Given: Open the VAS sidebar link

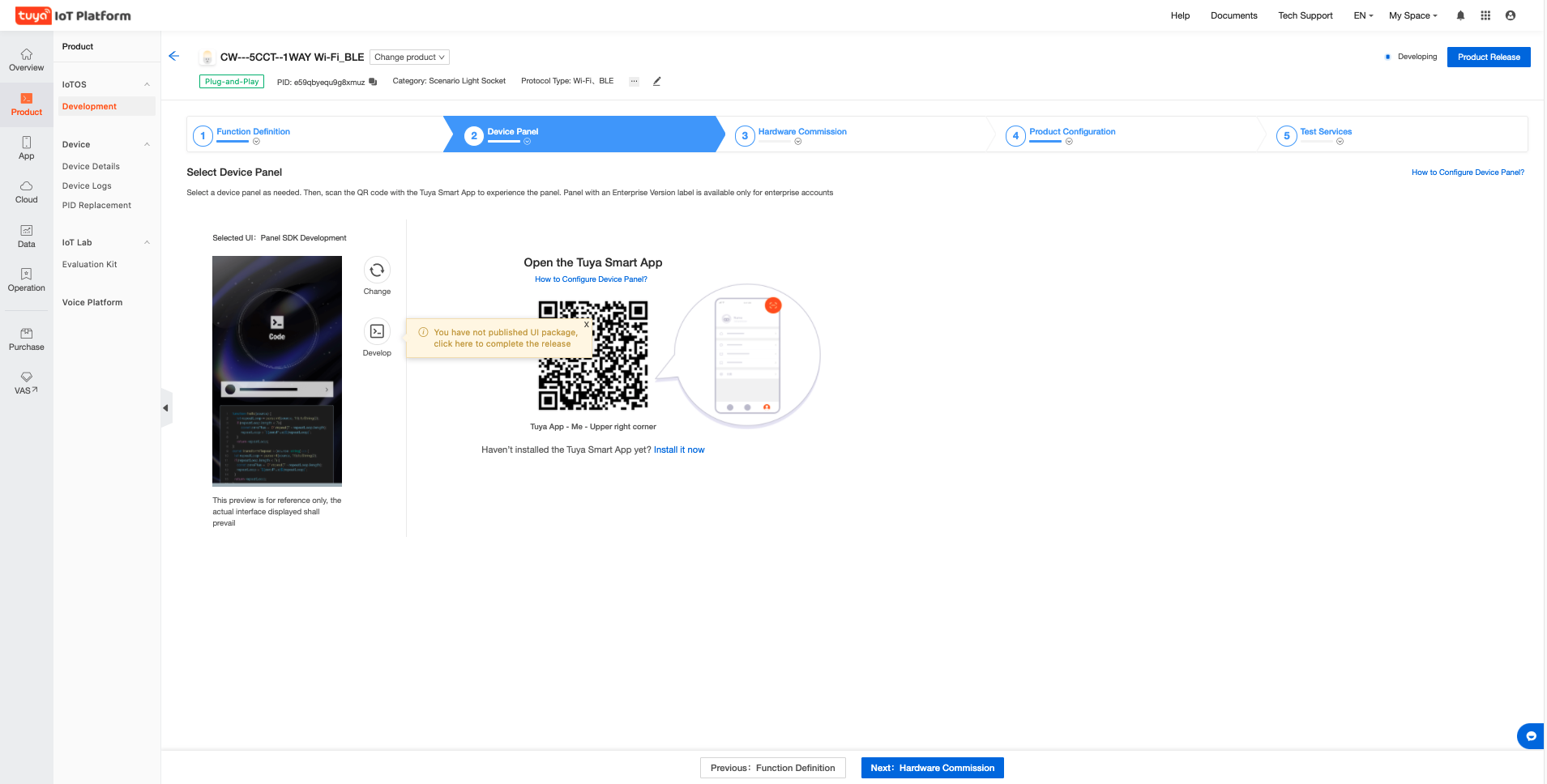Looking at the screenshot, I should [27, 383].
